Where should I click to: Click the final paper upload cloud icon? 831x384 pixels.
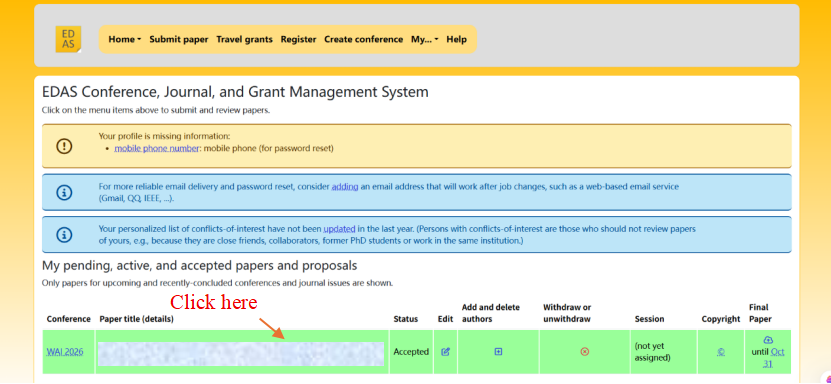tap(768, 340)
